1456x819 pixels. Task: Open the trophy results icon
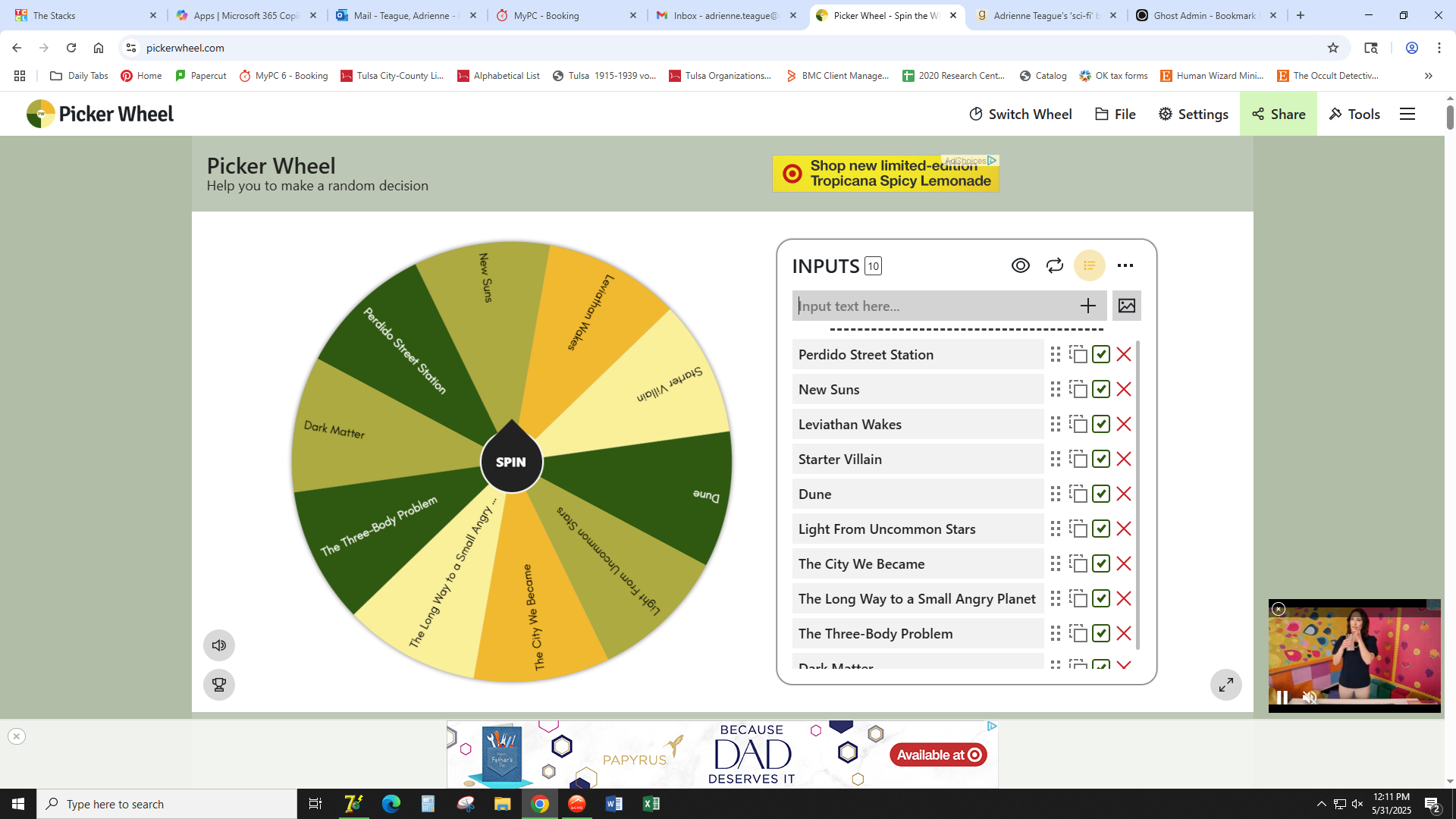pyautogui.click(x=219, y=685)
